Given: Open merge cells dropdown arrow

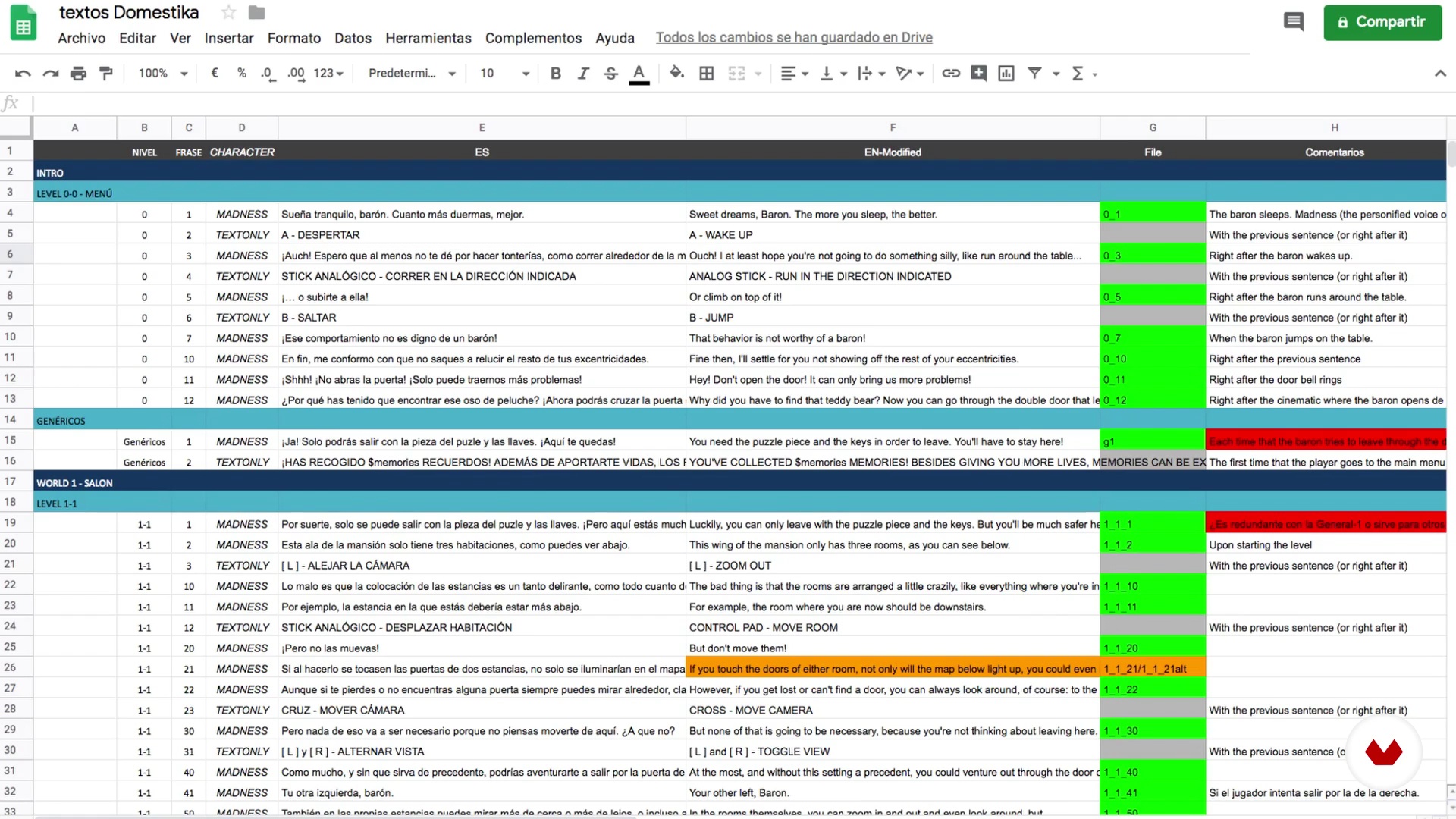Looking at the screenshot, I should [758, 74].
